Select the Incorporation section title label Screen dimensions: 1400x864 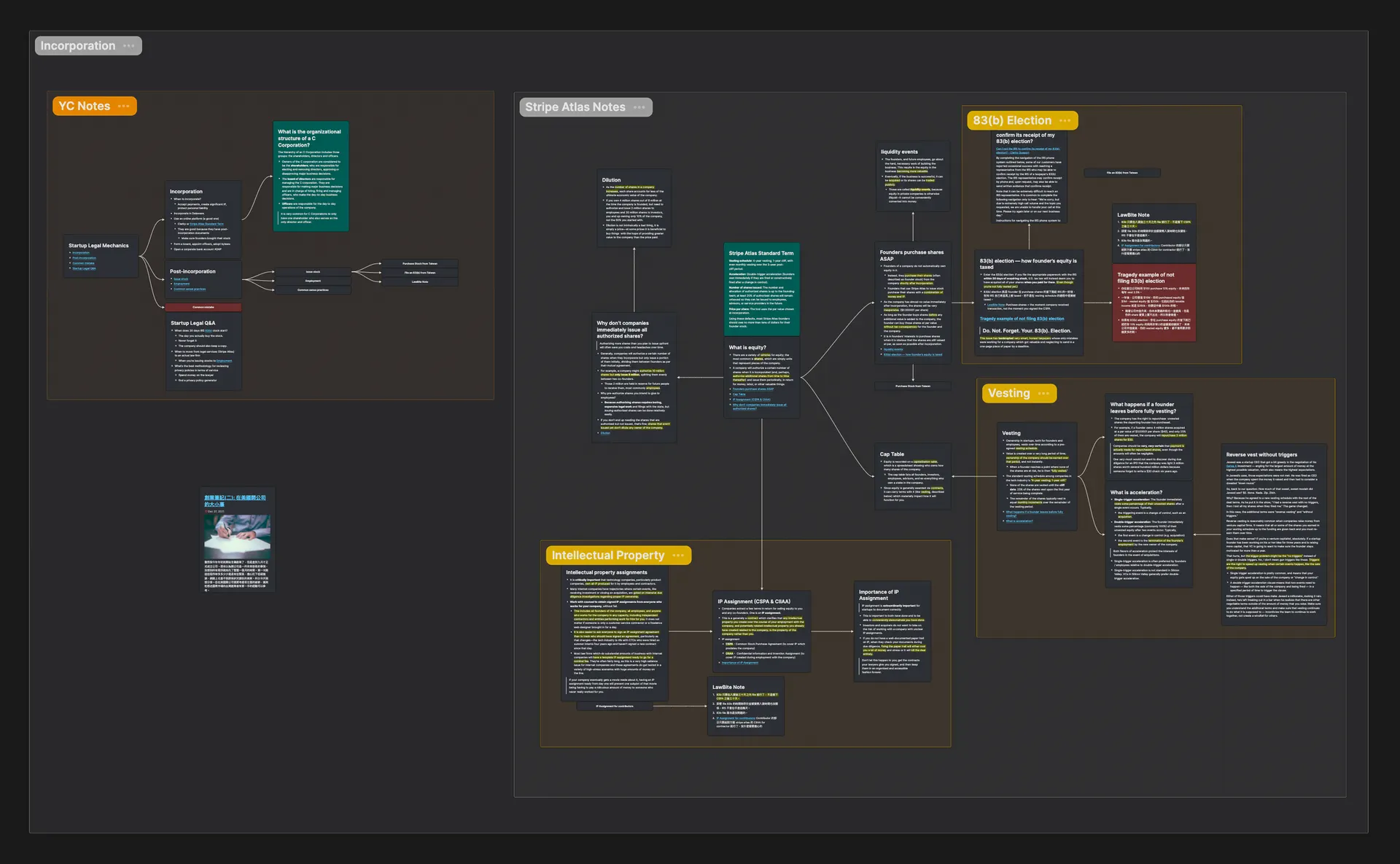[x=77, y=46]
